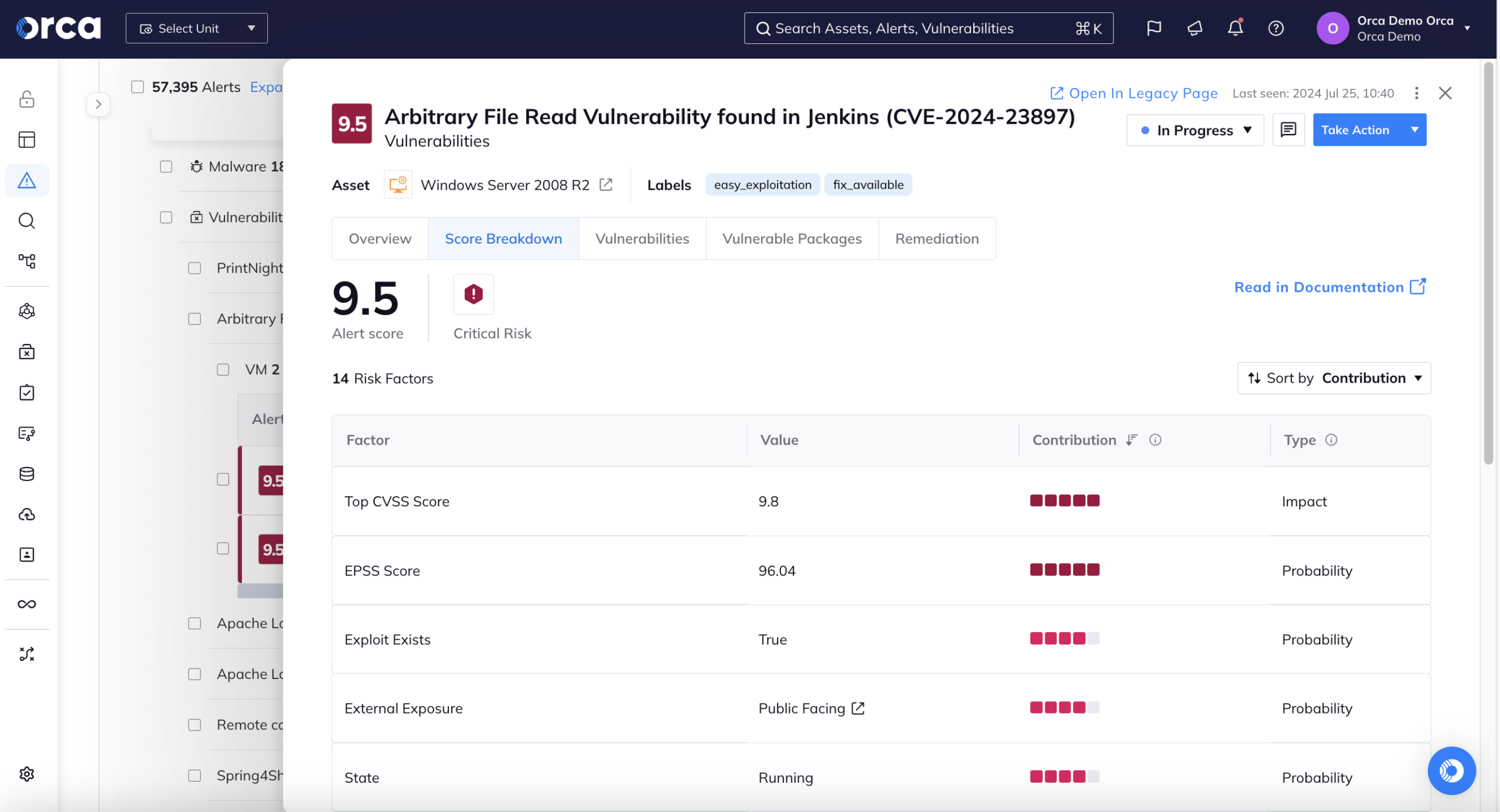Switch to the Remediation tab
The width and height of the screenshot is (1500, 812).
click(936, 238)
